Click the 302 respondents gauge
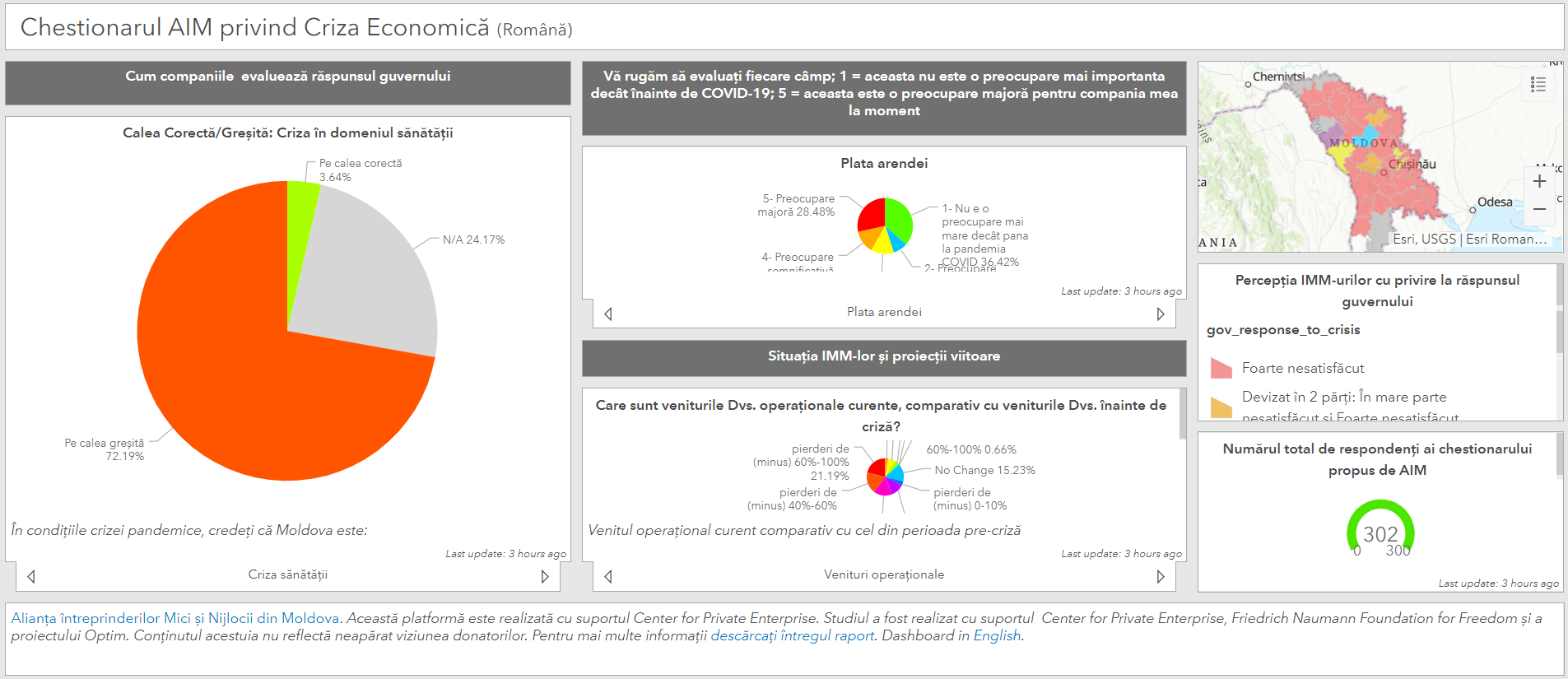The width and height of the screenshot is (1568, 679). [1380, 531]
